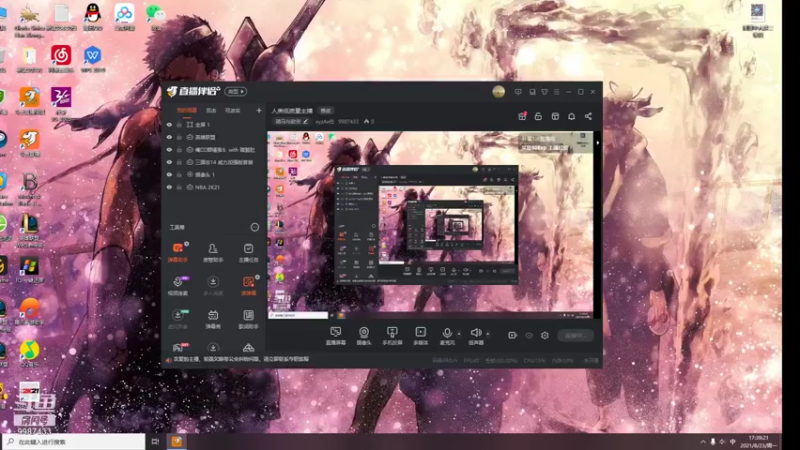Hide the 英雄联盟 source
Screen dimensions: 800x450
pyautogui.click(x=169, y=137)
